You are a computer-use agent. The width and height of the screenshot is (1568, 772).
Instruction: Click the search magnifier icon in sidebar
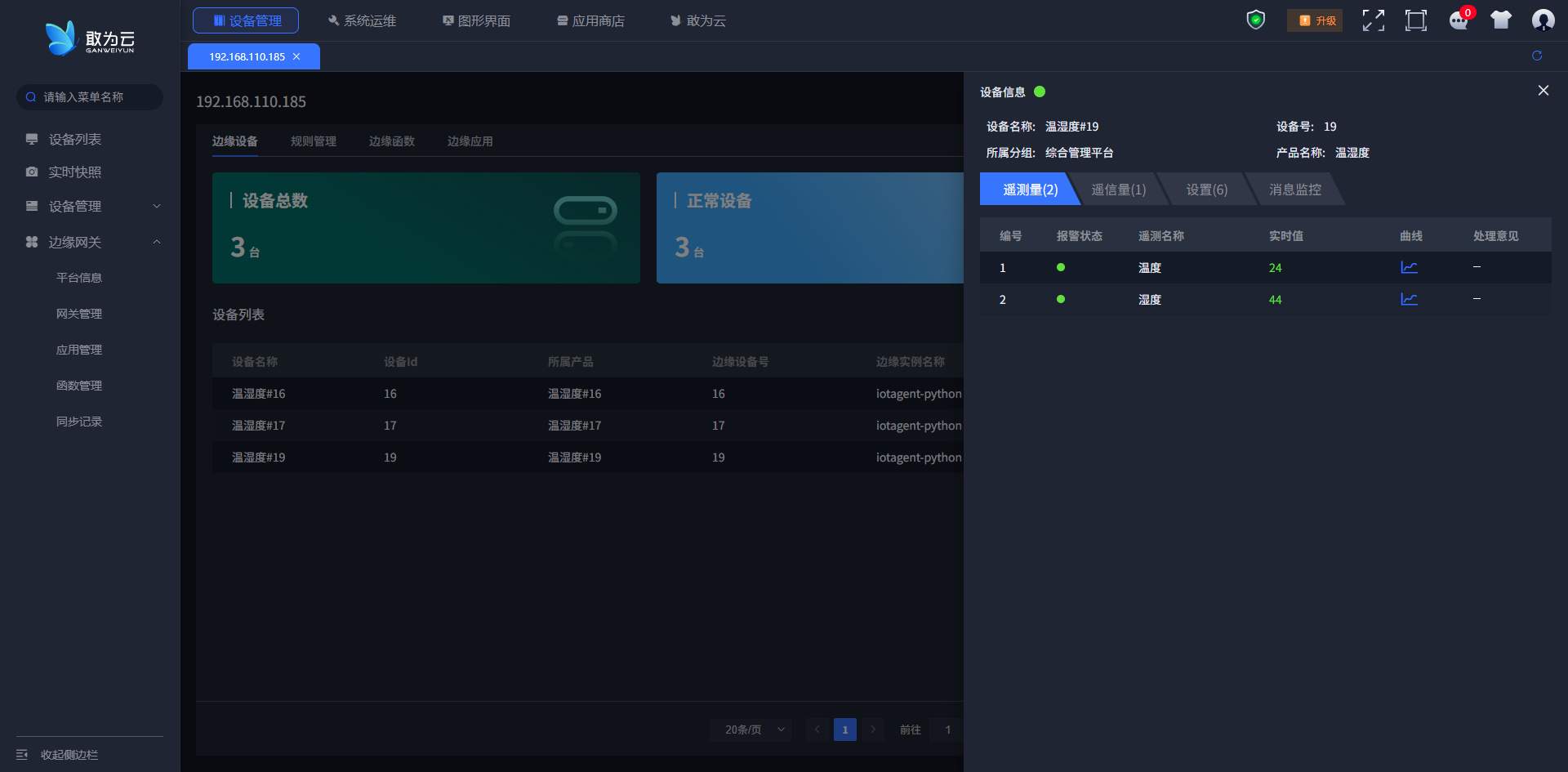pyautogui.click(x=31, y=97)
